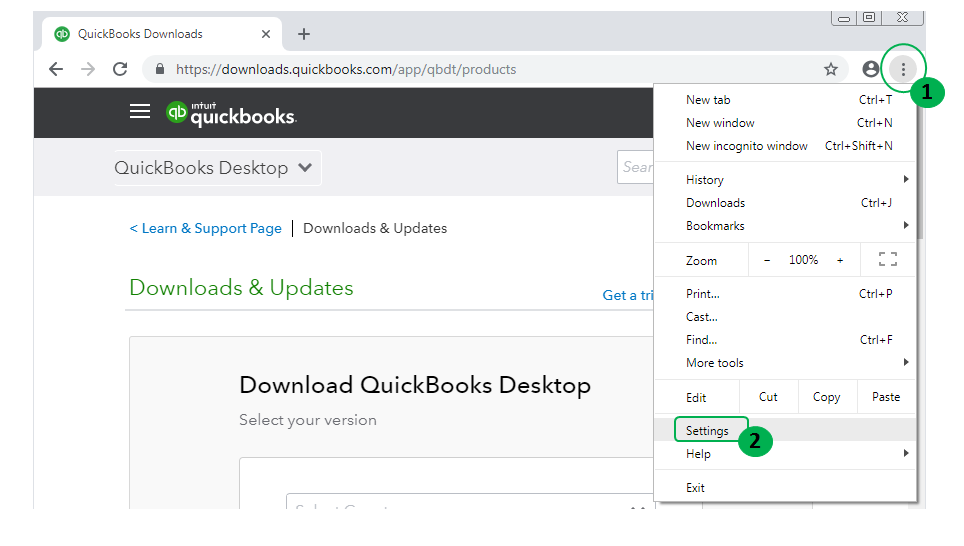
Task: Click the address bar URL field
Action: tap(480, 69)
